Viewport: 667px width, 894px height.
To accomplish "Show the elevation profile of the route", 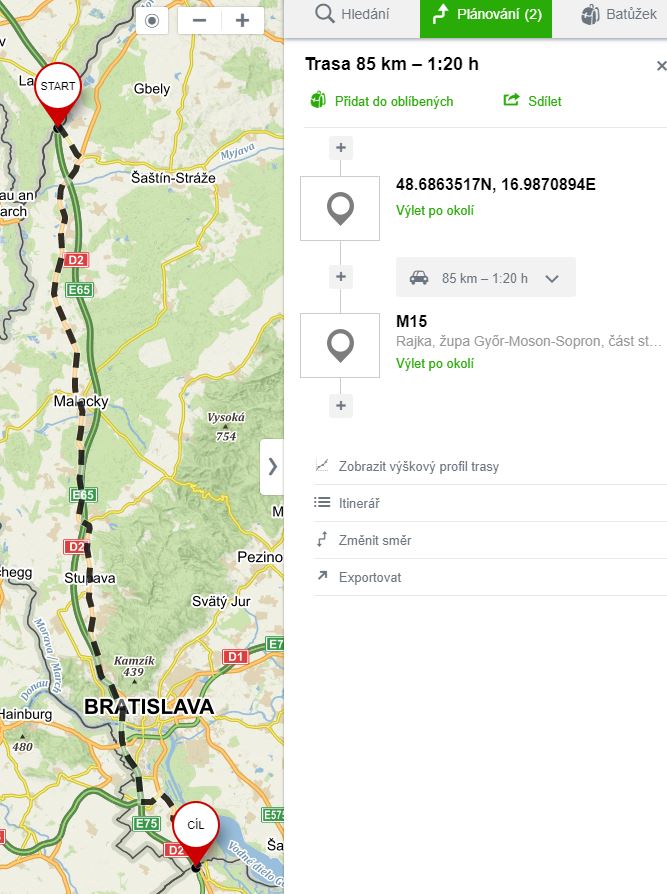I will [418, 466].
